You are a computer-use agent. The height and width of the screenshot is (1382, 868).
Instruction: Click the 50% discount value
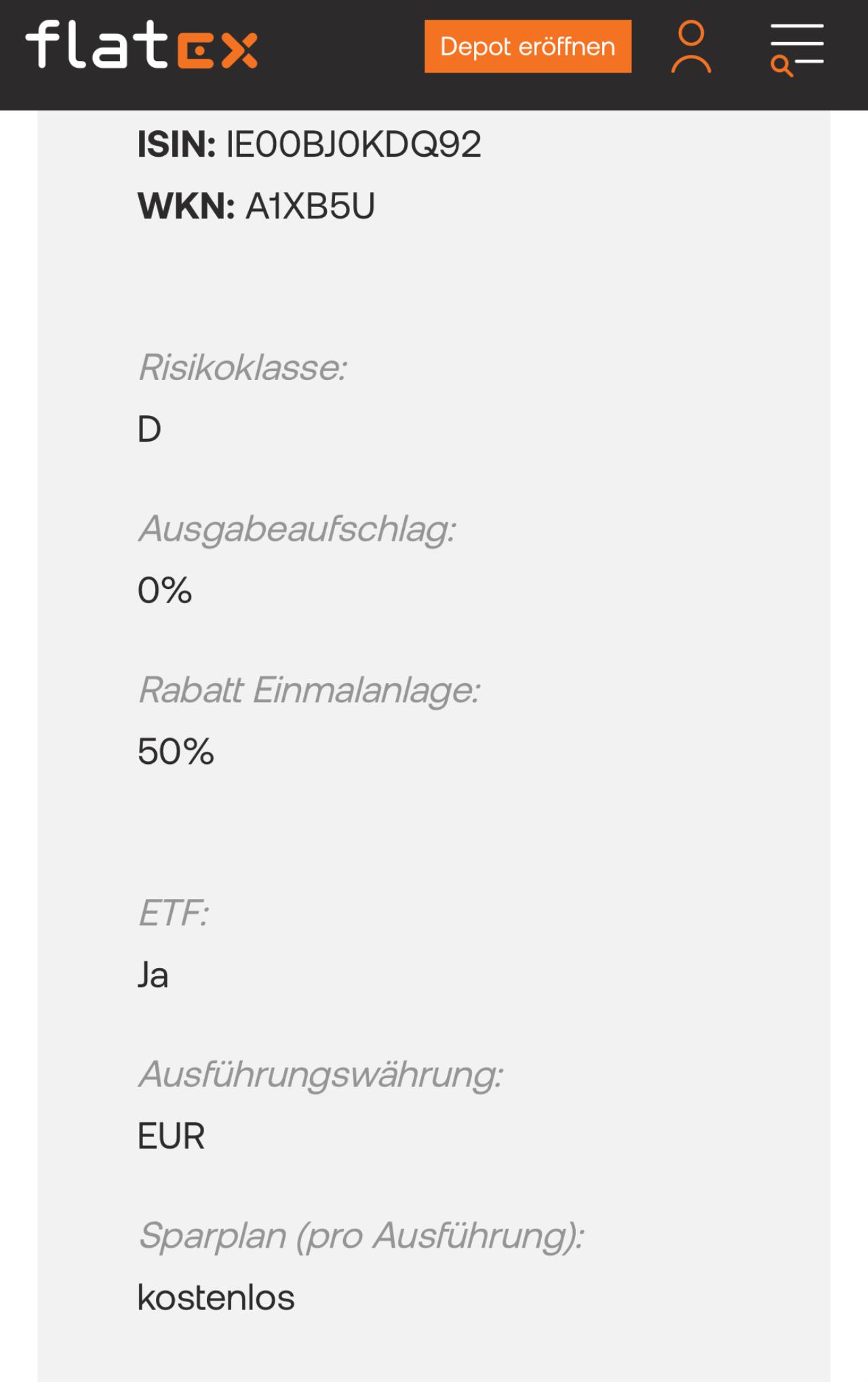pyautogui.click(x=176, y=752)
